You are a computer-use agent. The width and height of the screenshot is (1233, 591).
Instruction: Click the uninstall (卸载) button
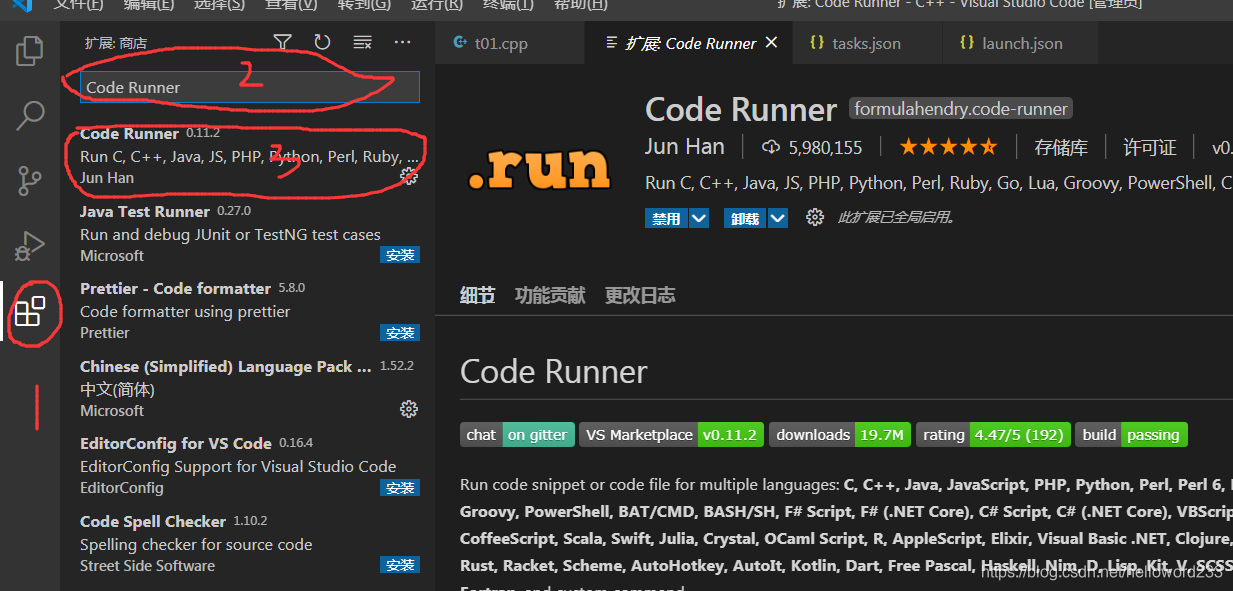[x=745, y=218]
